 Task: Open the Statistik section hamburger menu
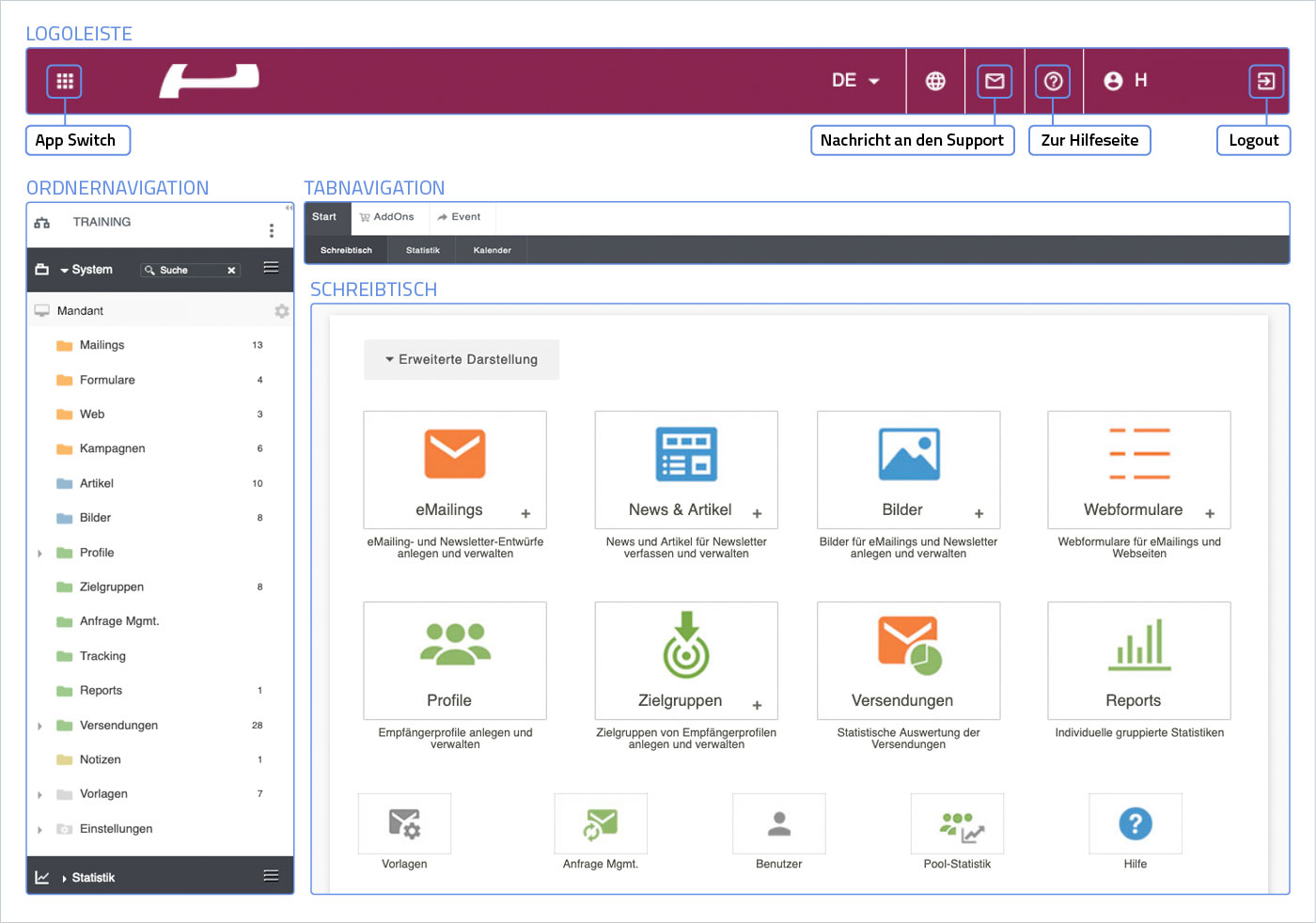pyautogui.click(x=271, y=876)
